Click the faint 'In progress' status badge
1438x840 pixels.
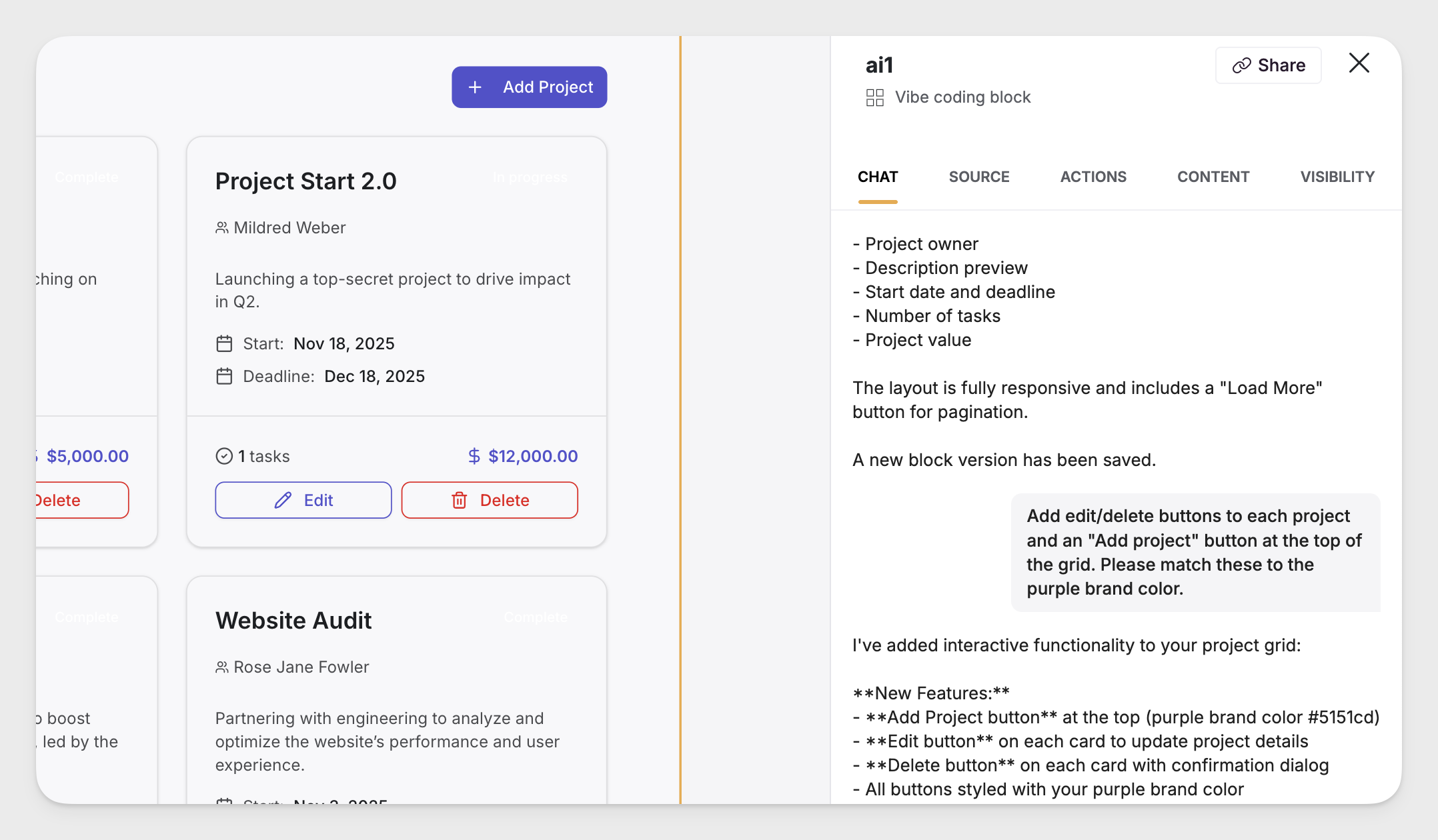coord(530,177)
